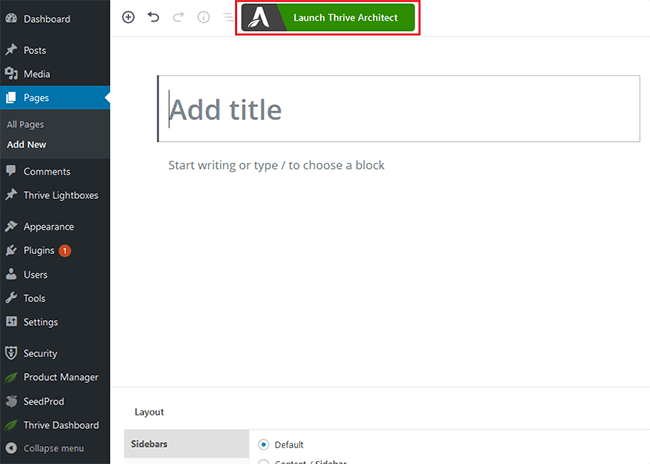Click the Comments bubble icon
Screen dimensions: 650x464
11,170
